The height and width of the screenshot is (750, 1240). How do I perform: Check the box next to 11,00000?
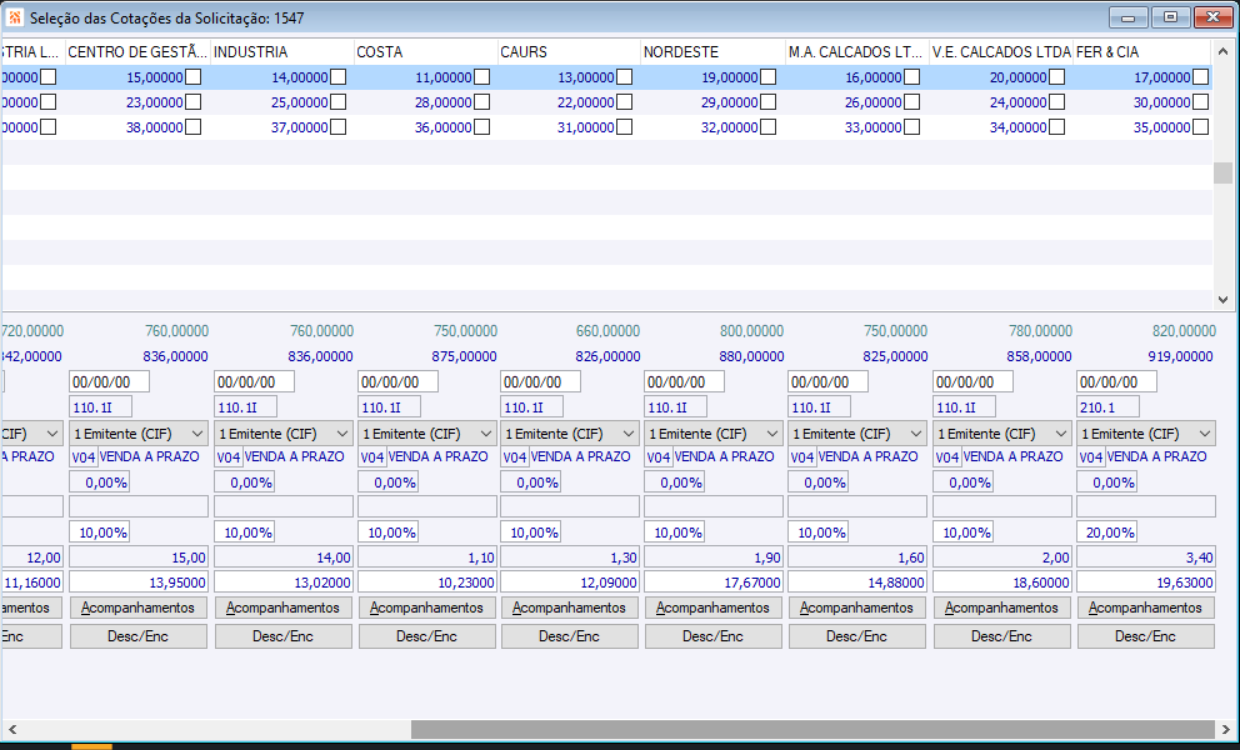point(482,77)
